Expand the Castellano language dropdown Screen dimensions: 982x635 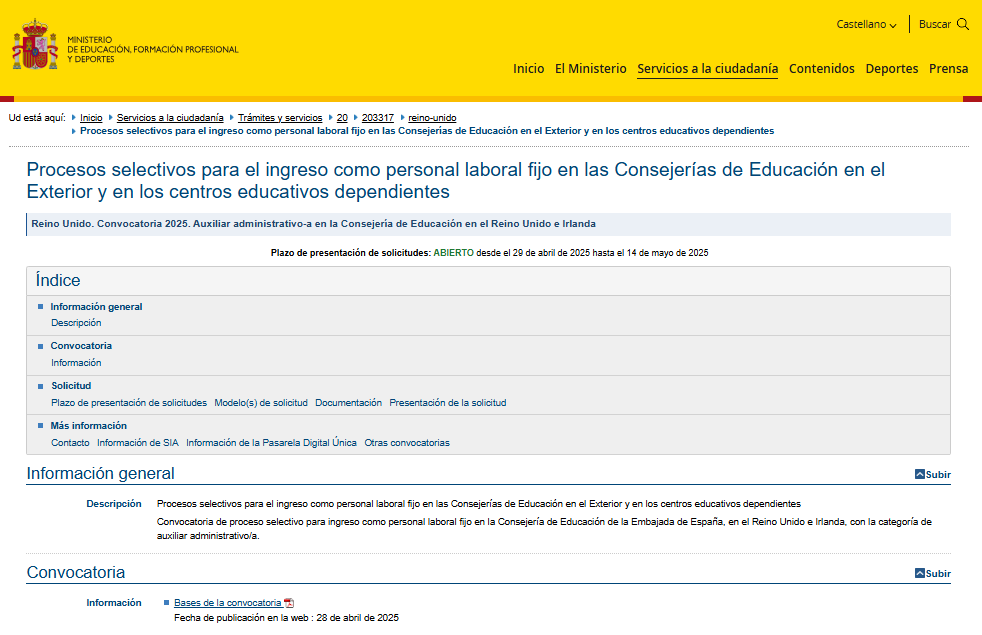(866, 23)
